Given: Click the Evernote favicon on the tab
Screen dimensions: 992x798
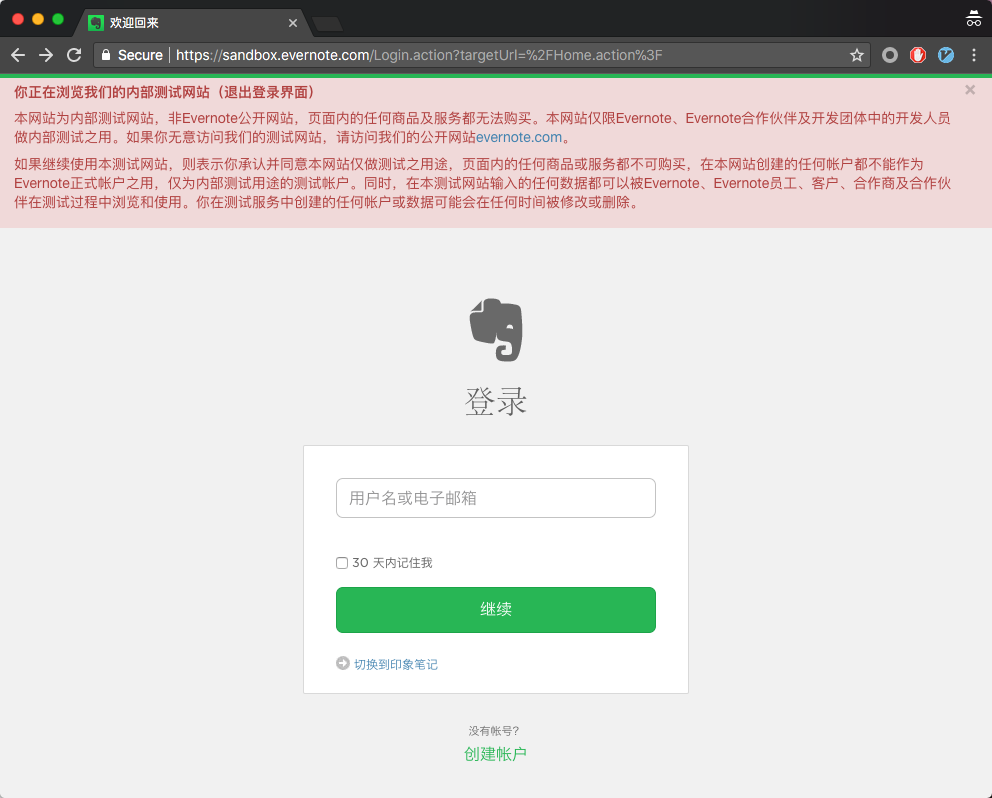Looking at the screenshot, I should tap(96, 23).
